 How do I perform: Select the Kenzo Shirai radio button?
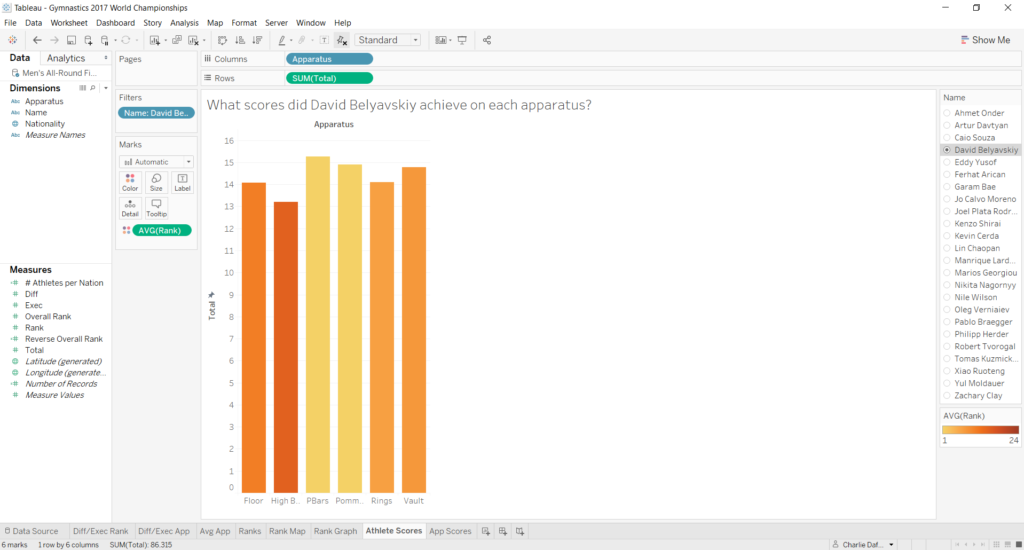[947, 223]
